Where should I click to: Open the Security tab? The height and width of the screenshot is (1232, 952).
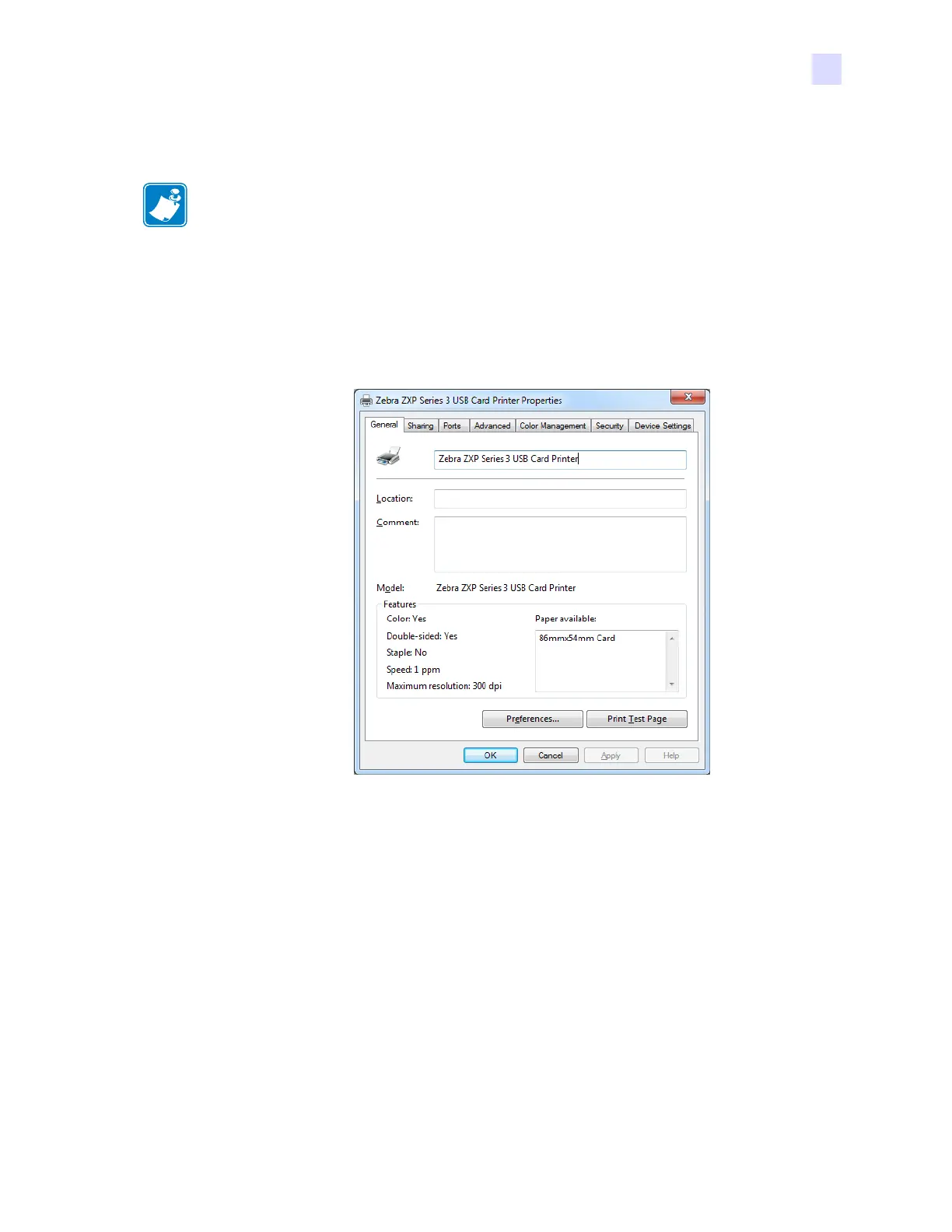pos(610,426)
